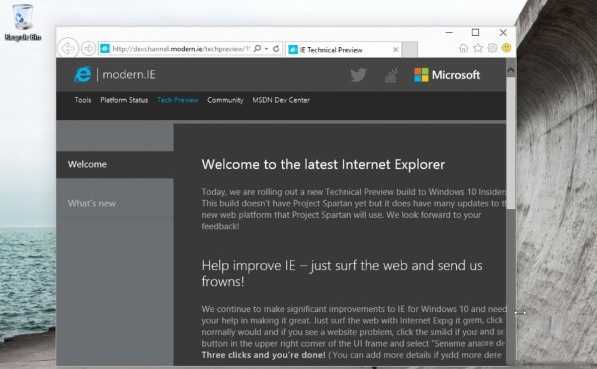
Task: Close the IE Technical Preview tab
Action: [x=396, y=50]
